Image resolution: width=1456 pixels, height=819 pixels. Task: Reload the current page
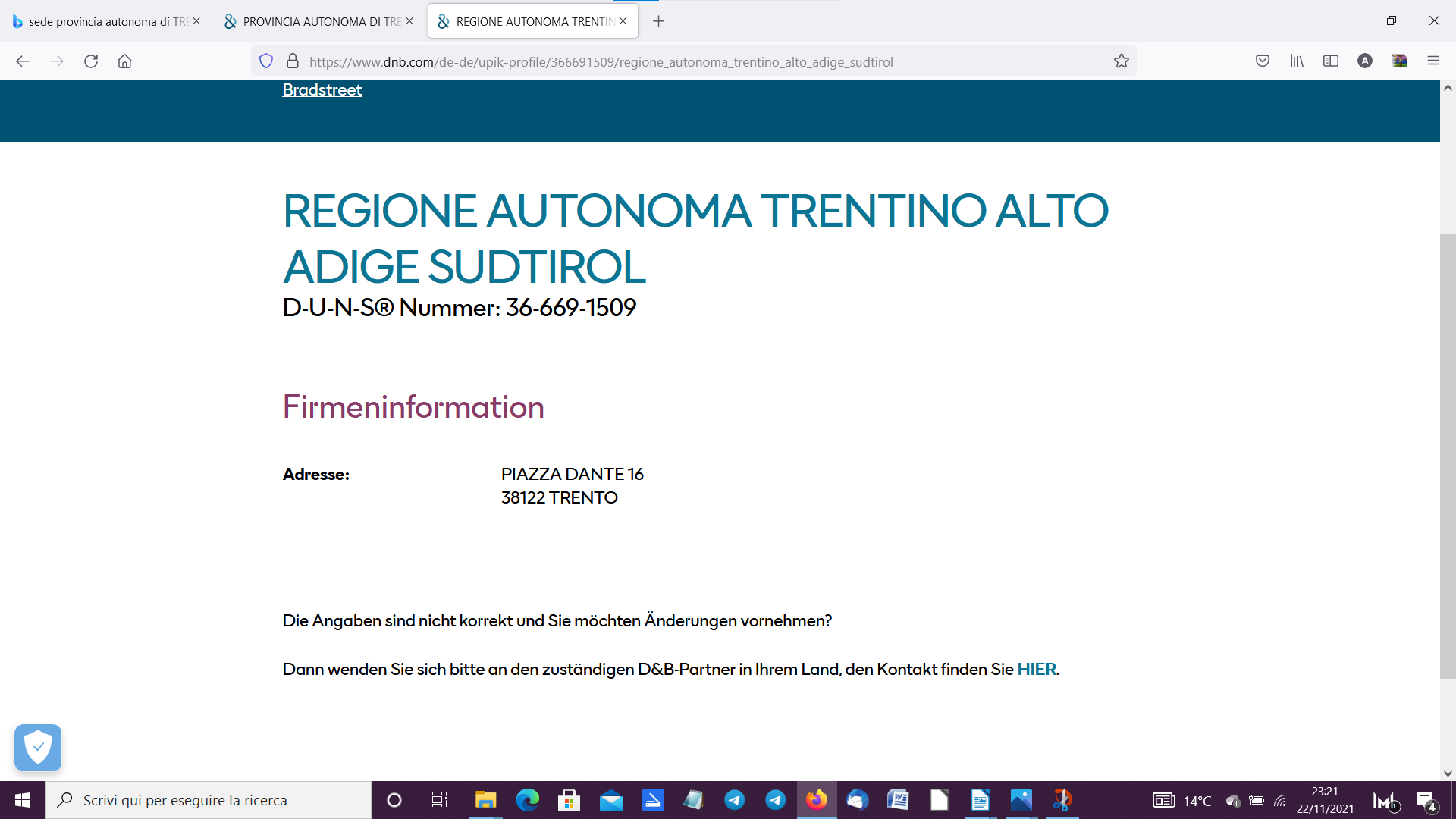pos(91,61)
